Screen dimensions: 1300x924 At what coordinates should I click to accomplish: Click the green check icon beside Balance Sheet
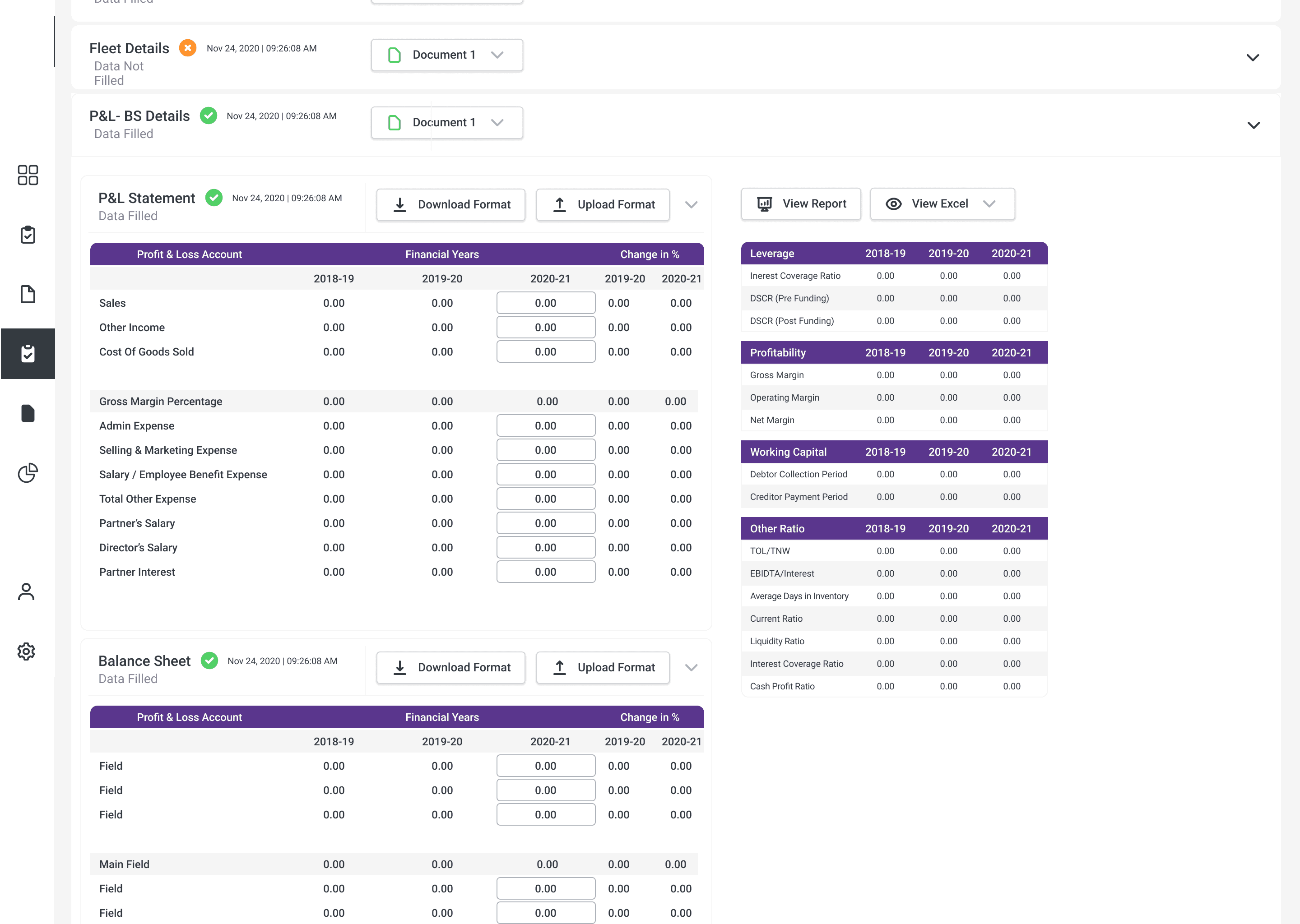click(209, 661)
